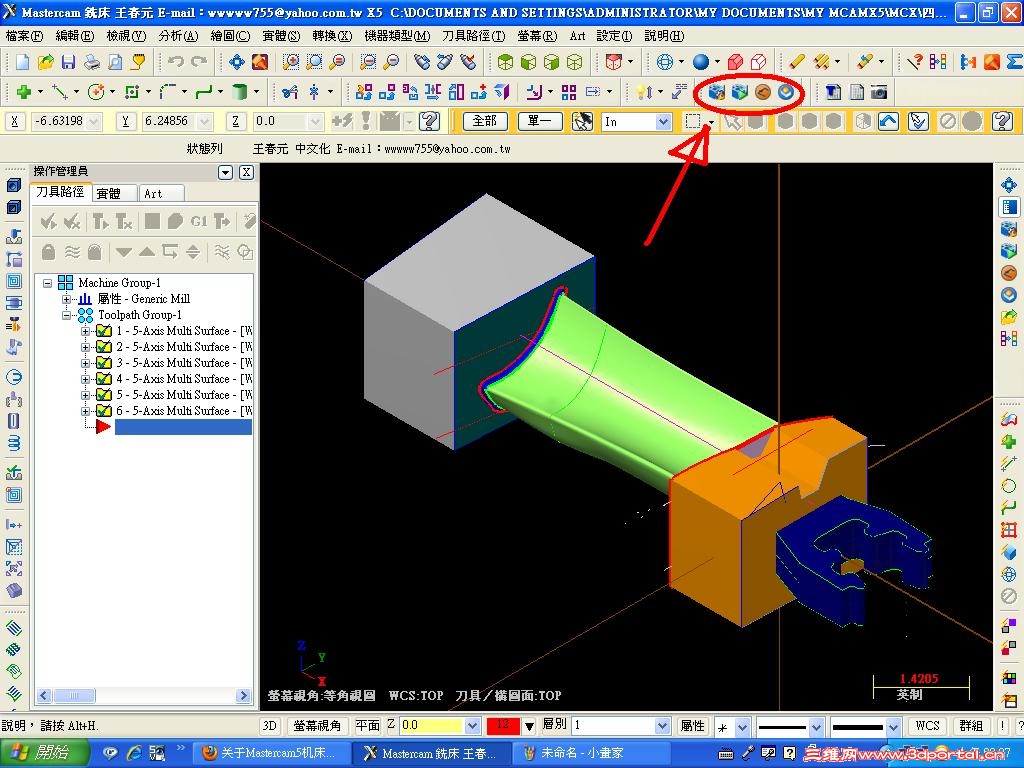
Task: Click the green plus Create point icon
Action: pyautogui.click(x=24, y=92)
